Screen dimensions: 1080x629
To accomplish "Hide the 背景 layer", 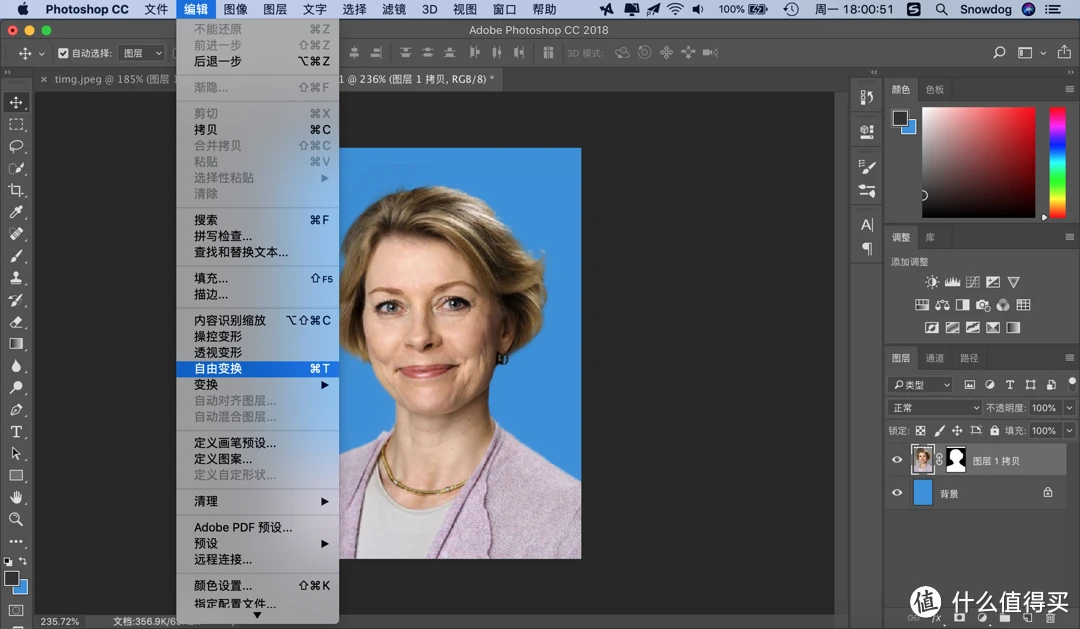I will [897, 493].
